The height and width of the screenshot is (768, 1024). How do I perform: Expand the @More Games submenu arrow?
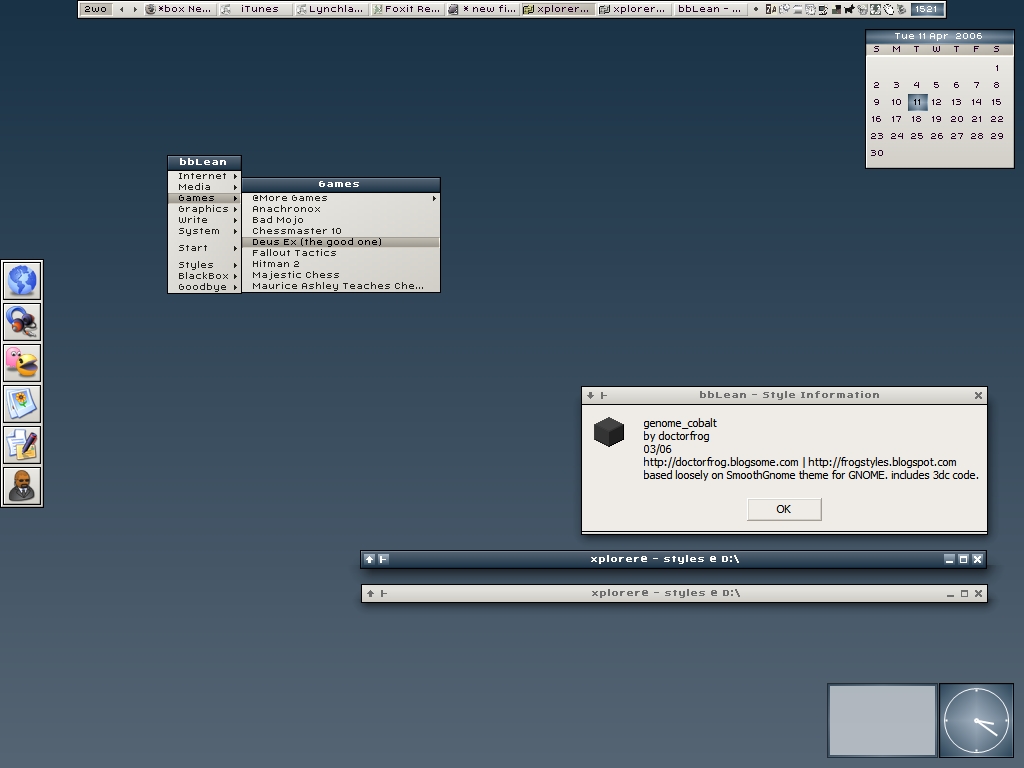(434, 198)
